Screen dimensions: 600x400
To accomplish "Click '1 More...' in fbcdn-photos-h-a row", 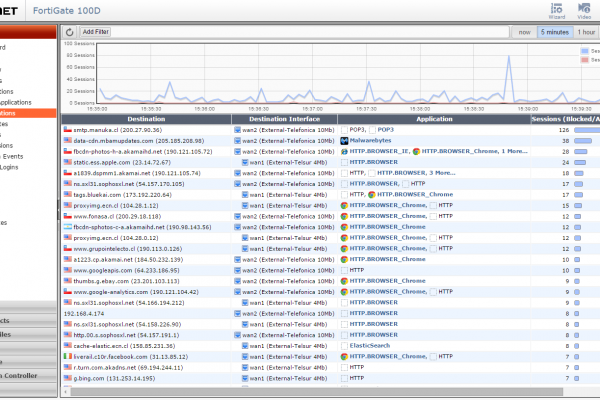I will pyautogui.click(x=515, y=151).
